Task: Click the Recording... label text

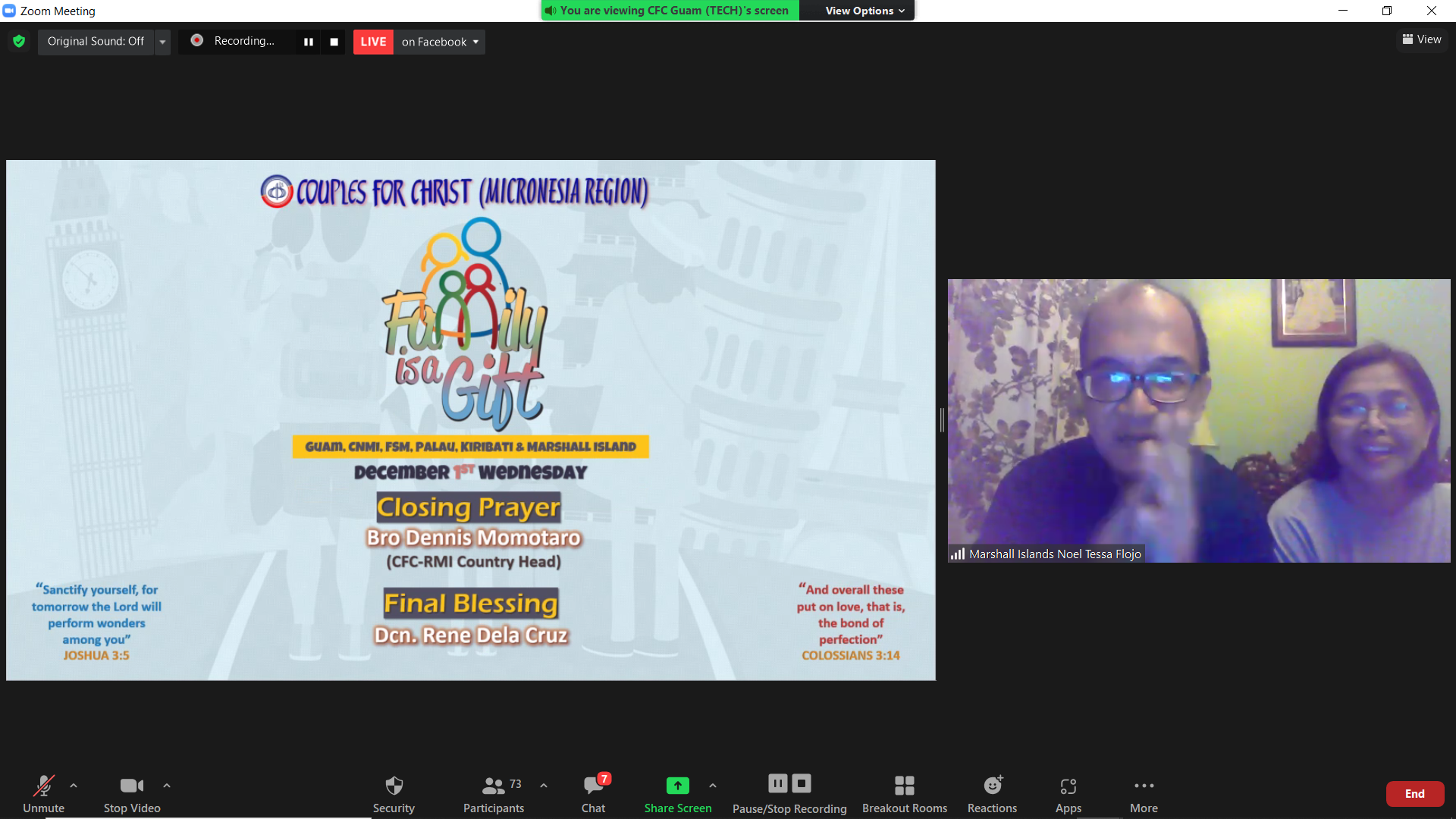Action: 244,41
